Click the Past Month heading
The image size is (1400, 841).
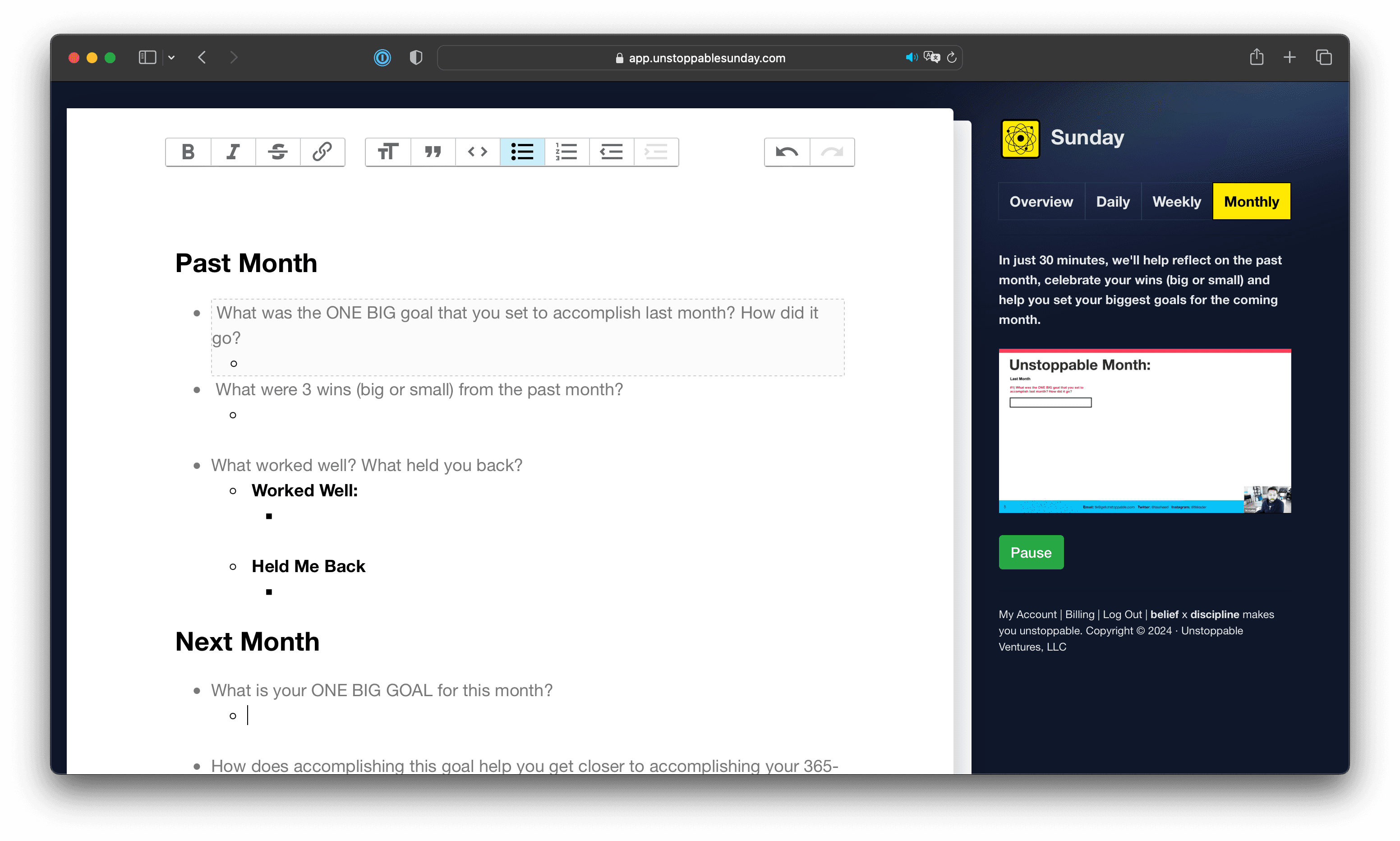pos(246,263)
